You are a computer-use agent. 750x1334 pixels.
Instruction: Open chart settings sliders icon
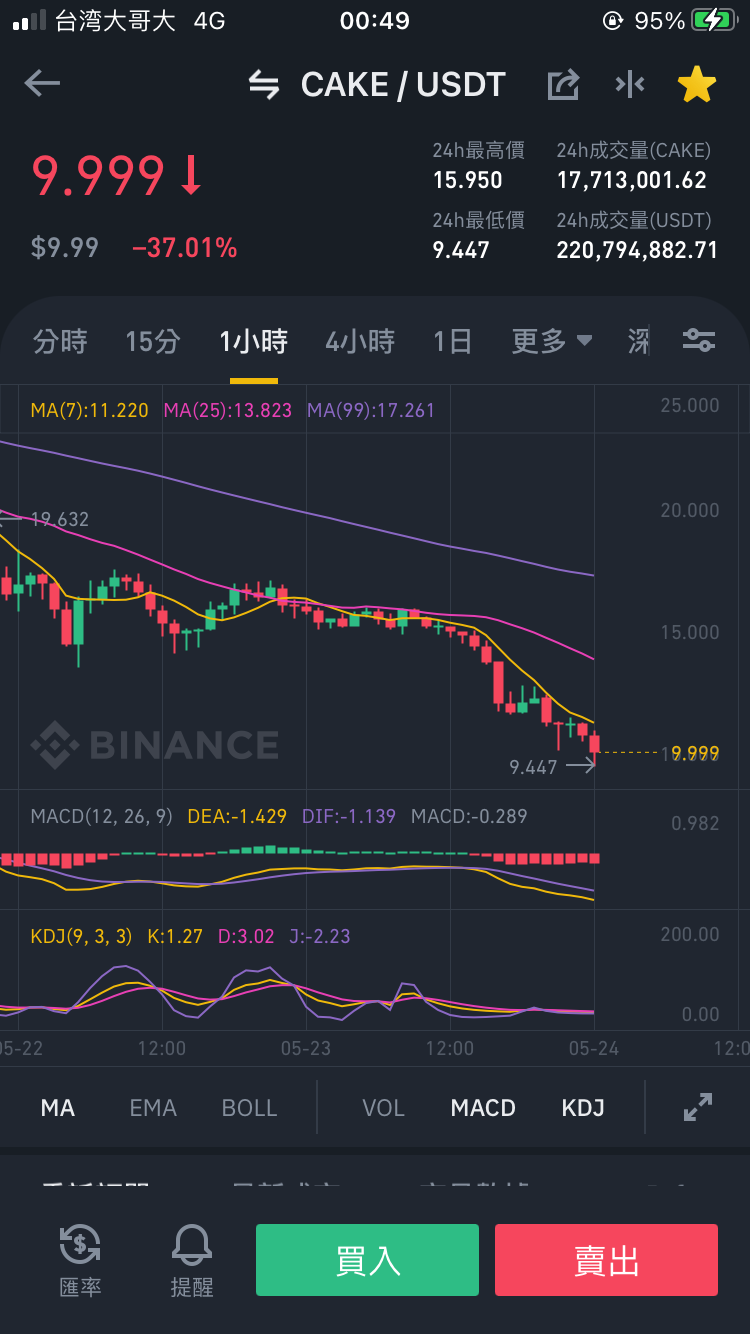tap(698, 341)
